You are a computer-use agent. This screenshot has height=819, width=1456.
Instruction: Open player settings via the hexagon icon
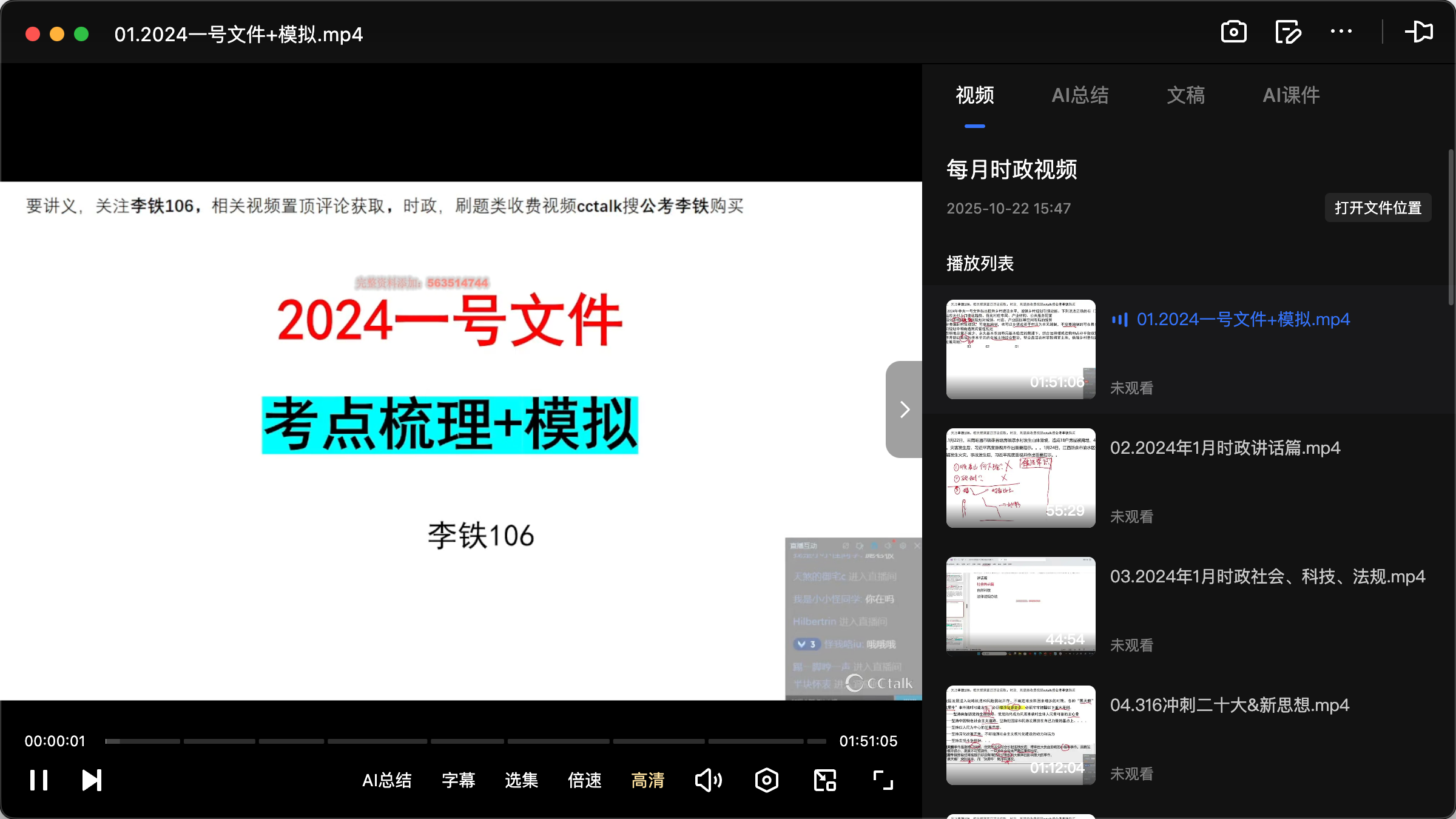pos(766,780)
